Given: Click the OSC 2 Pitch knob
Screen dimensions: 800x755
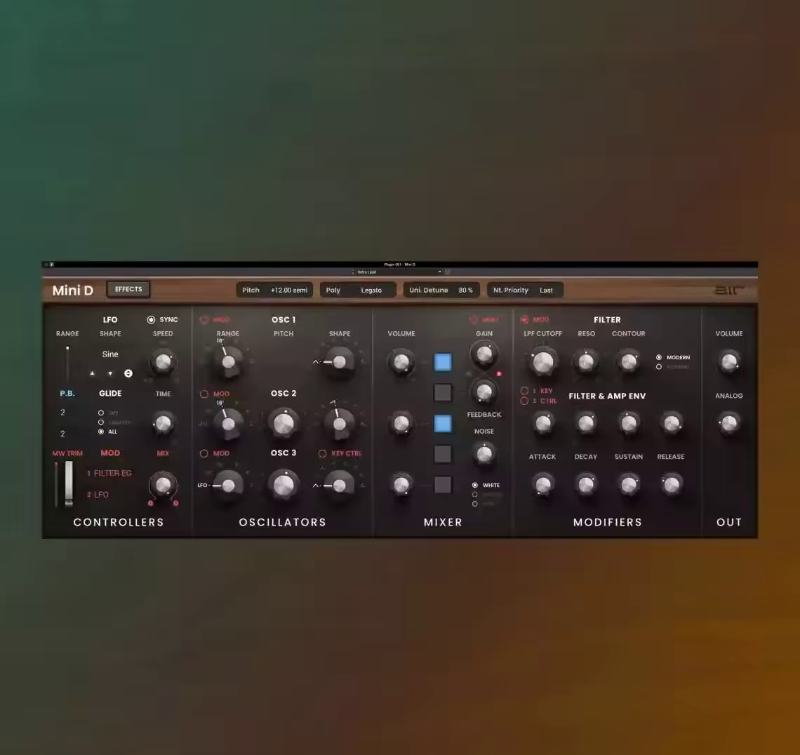Looking at the screenshot, I should 284,423.
